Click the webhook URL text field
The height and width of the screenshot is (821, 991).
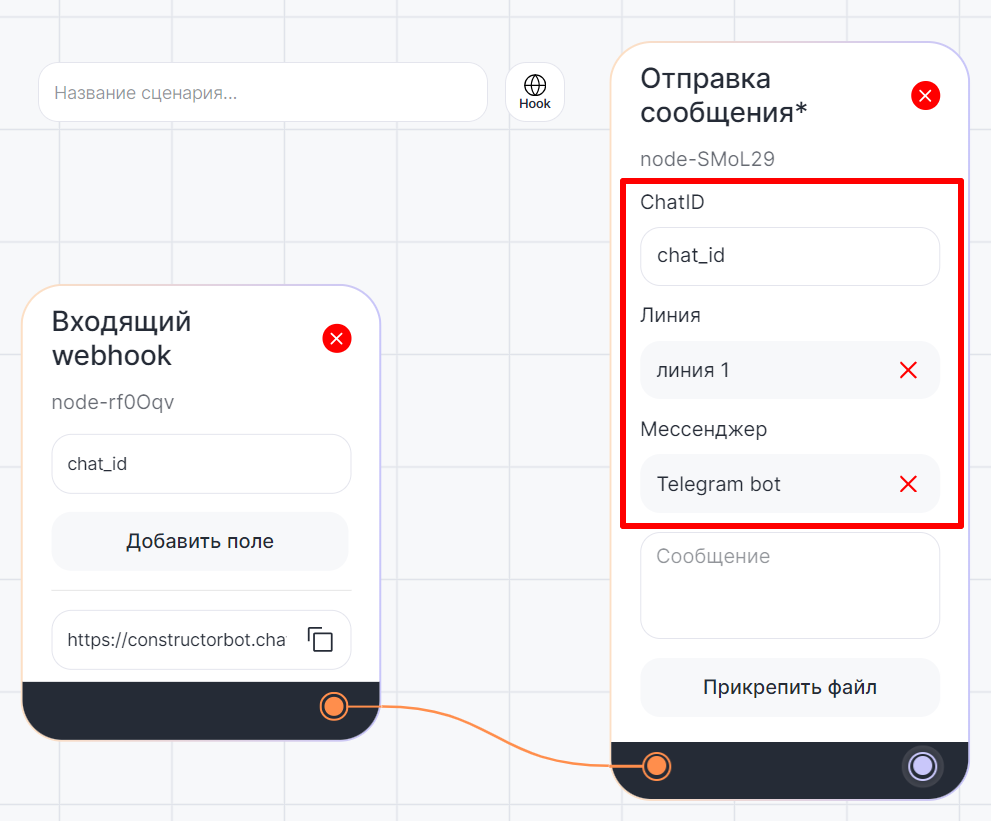[177, 639]
